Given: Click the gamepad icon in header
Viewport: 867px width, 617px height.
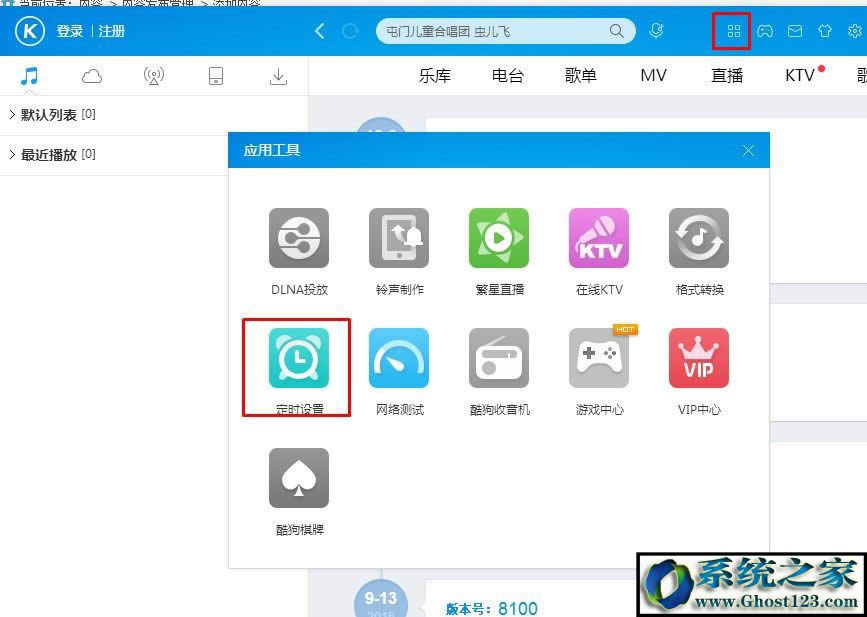Looking at the screenshot, I should point(765,31).
